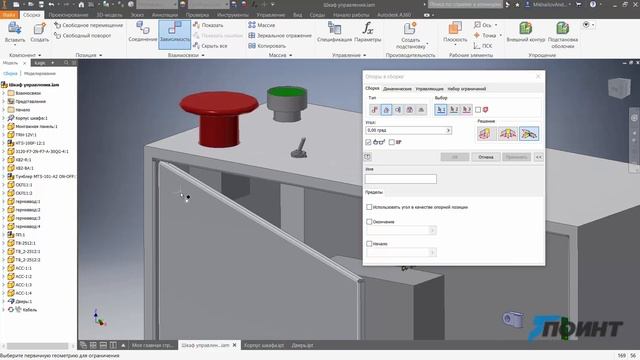Select the Tangent constraint type icon

(398, 110)
